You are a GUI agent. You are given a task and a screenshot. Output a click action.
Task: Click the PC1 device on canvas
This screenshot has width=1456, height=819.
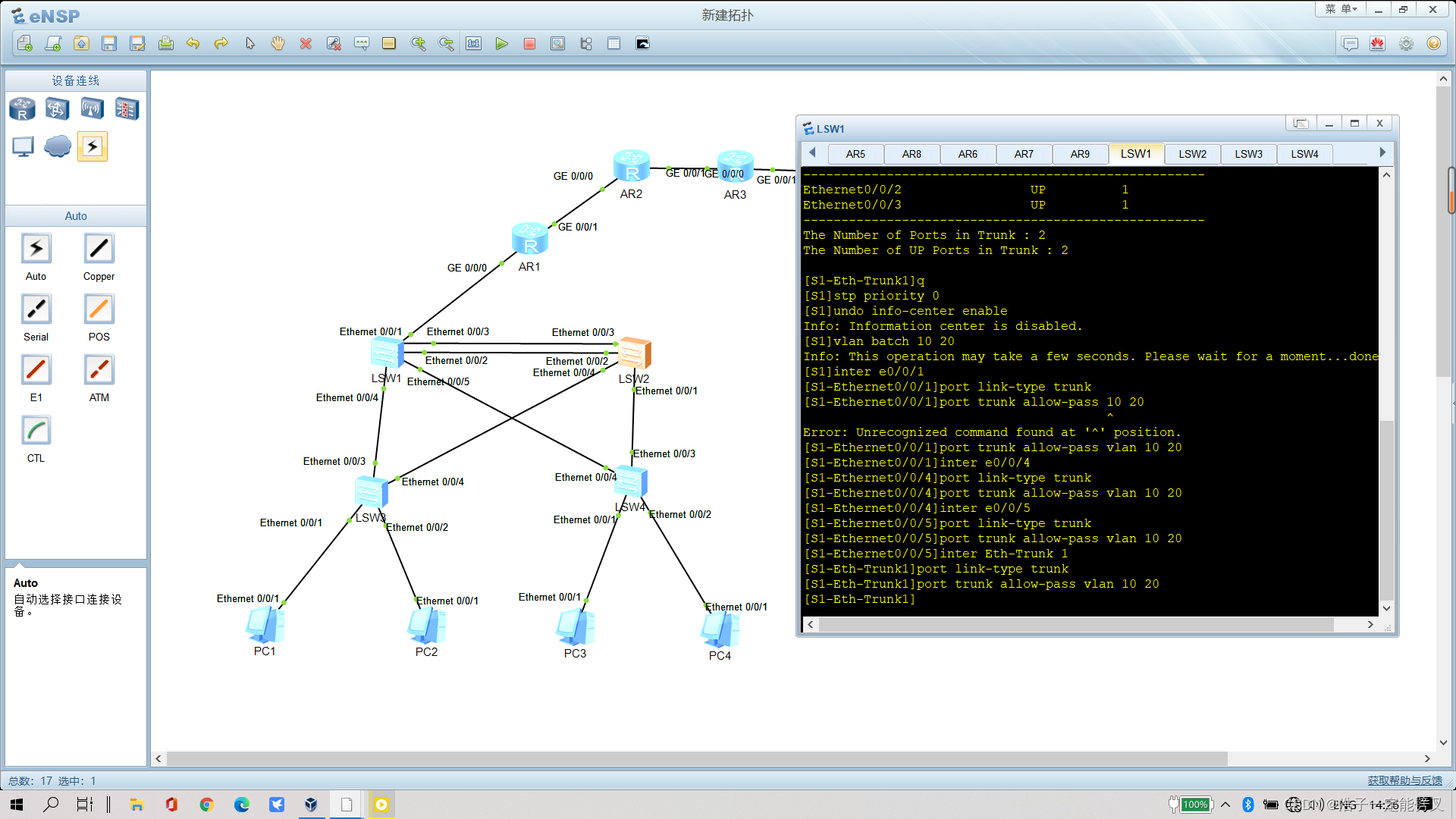click(265, 626)
